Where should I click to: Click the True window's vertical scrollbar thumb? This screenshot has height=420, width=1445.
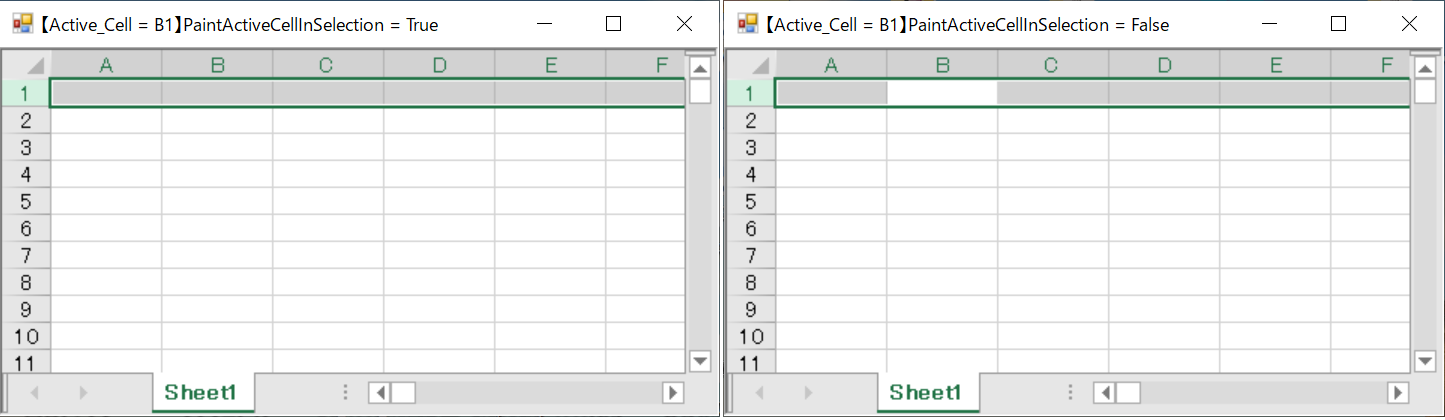point(700,92)
